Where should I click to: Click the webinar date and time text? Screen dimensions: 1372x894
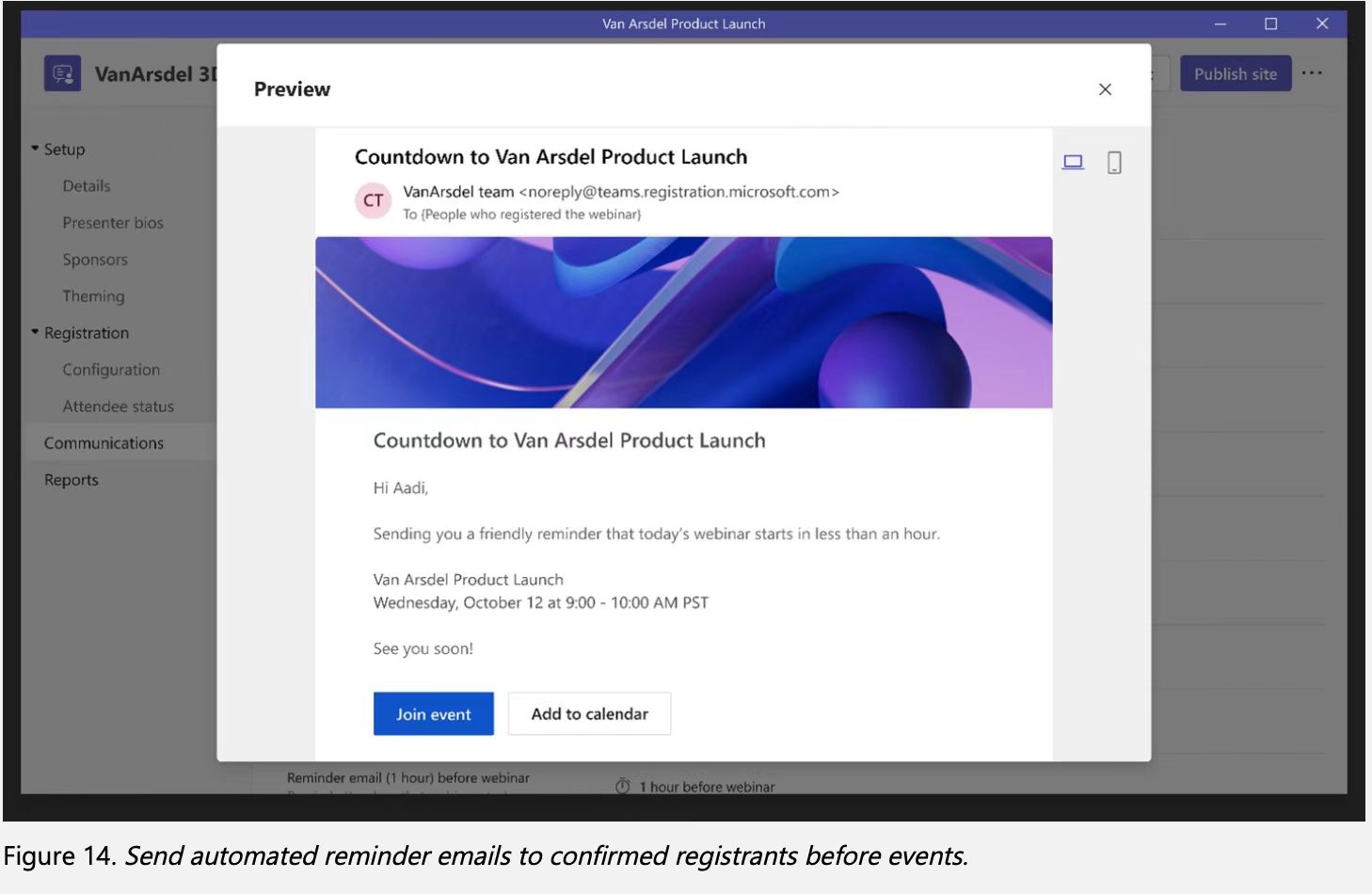[x=541, y=603]
